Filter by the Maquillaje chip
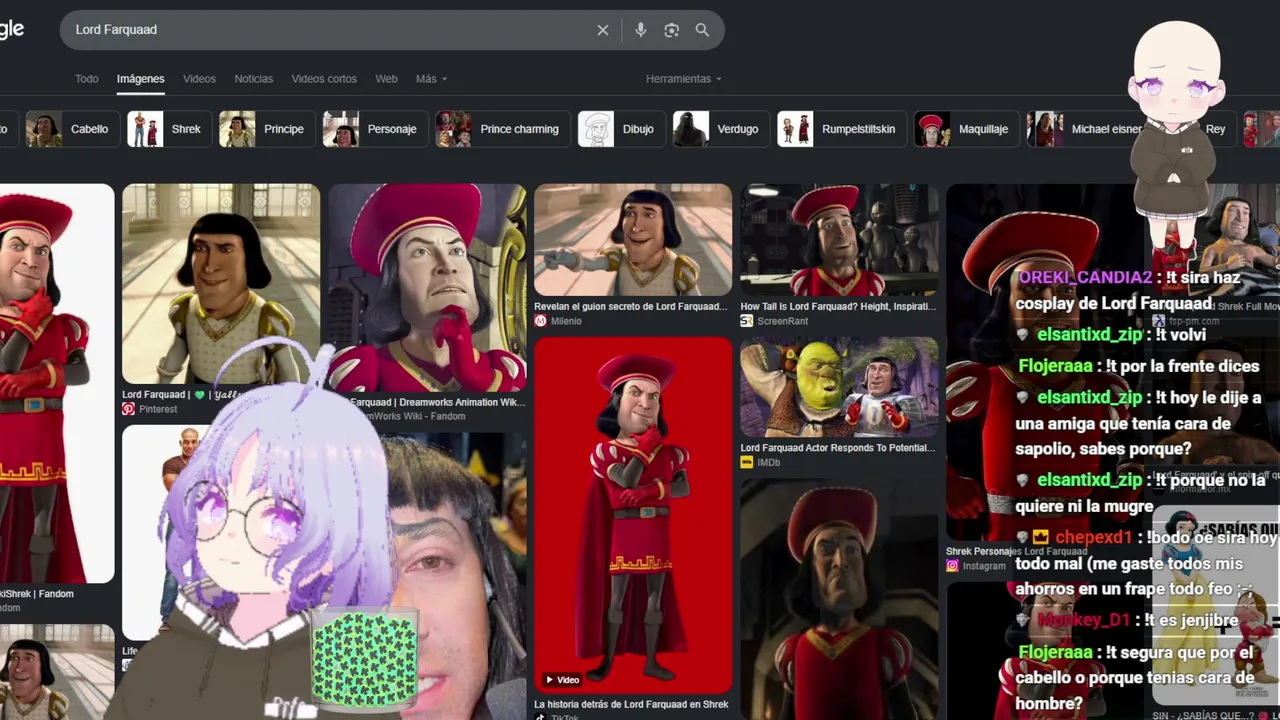Screen dimensions: 1280x720 pyautogui.click(x=966, y=129)
